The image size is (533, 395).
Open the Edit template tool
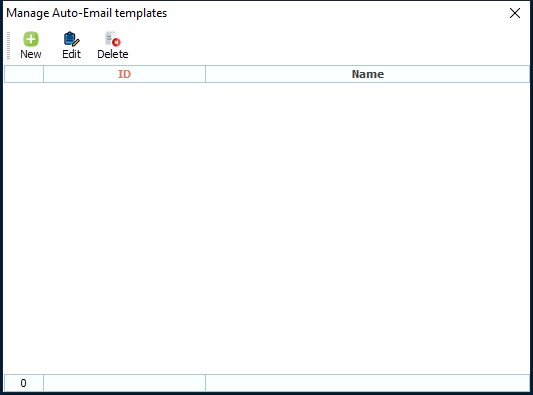coord(71,45)
